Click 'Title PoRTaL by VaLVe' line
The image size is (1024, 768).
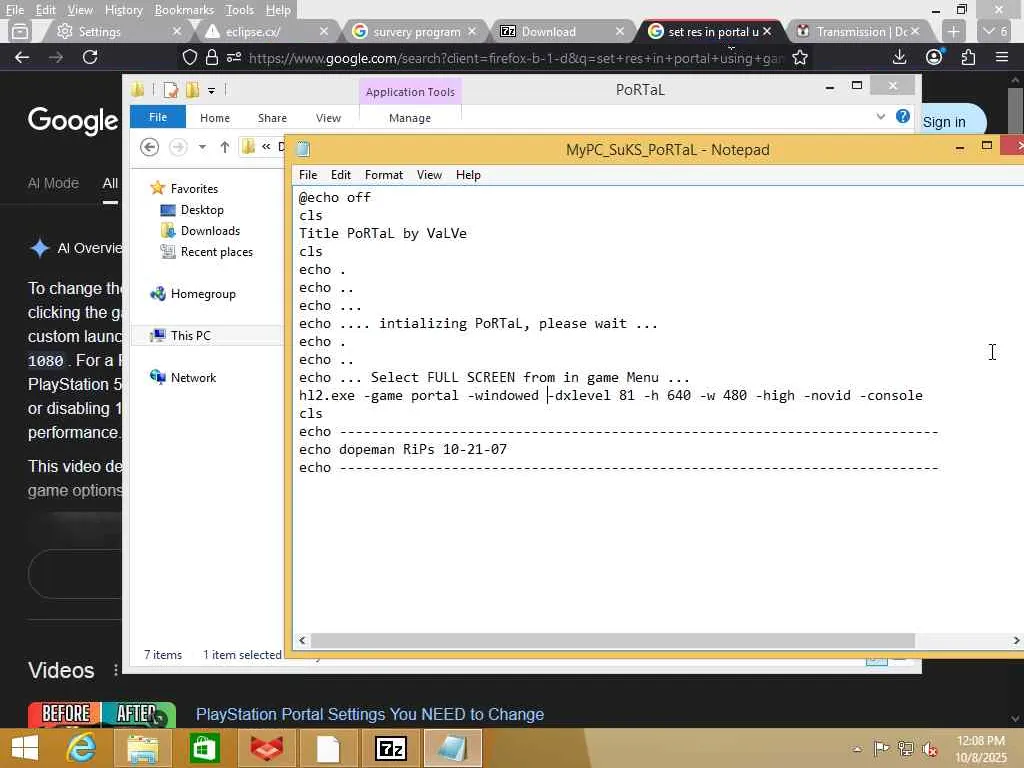[383, 233]
